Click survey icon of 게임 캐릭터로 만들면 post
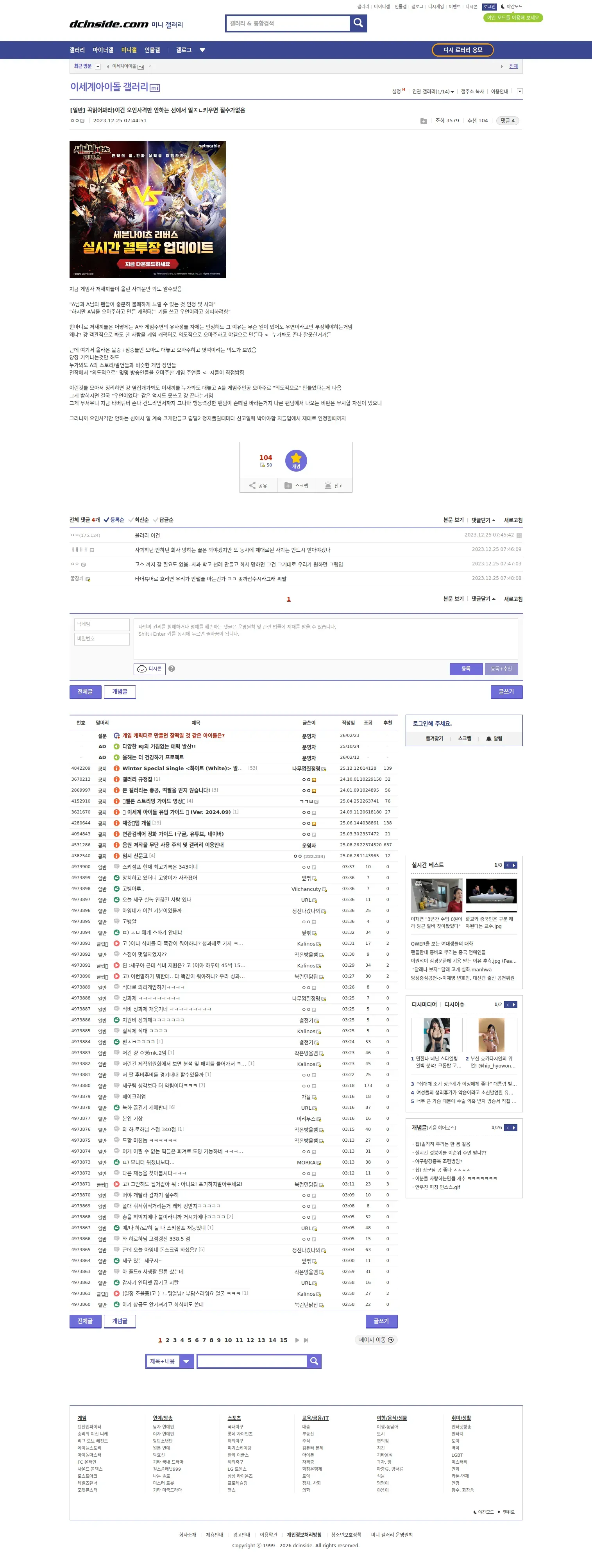The width and height of the screenshot is (592, 1568). 116,736
